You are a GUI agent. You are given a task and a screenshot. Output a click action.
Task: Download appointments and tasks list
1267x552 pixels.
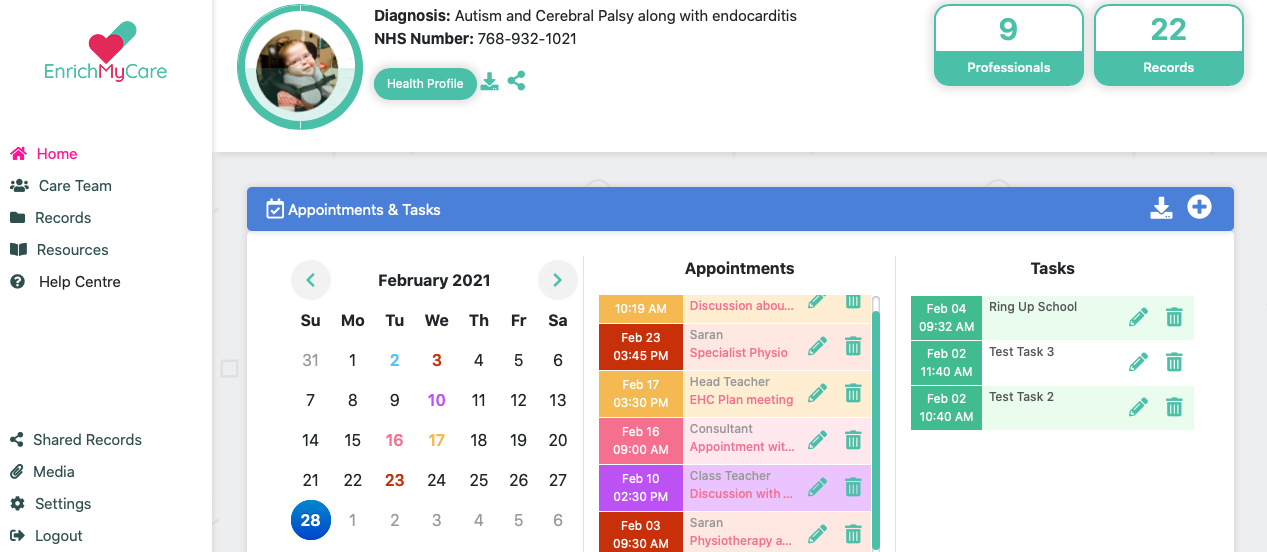[x=1161, y=208]
